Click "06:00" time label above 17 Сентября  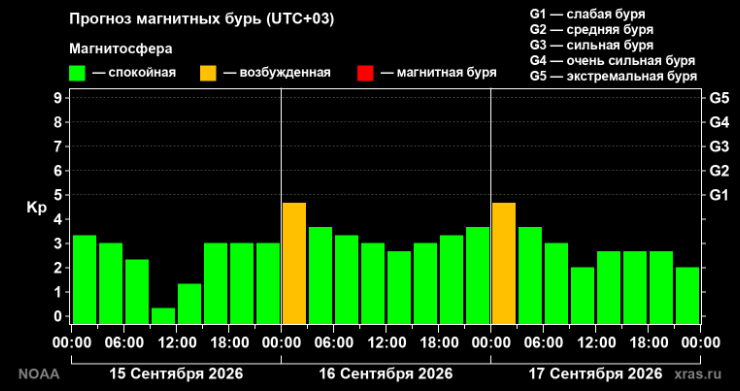pyautogui.click(x=543, y=342)
